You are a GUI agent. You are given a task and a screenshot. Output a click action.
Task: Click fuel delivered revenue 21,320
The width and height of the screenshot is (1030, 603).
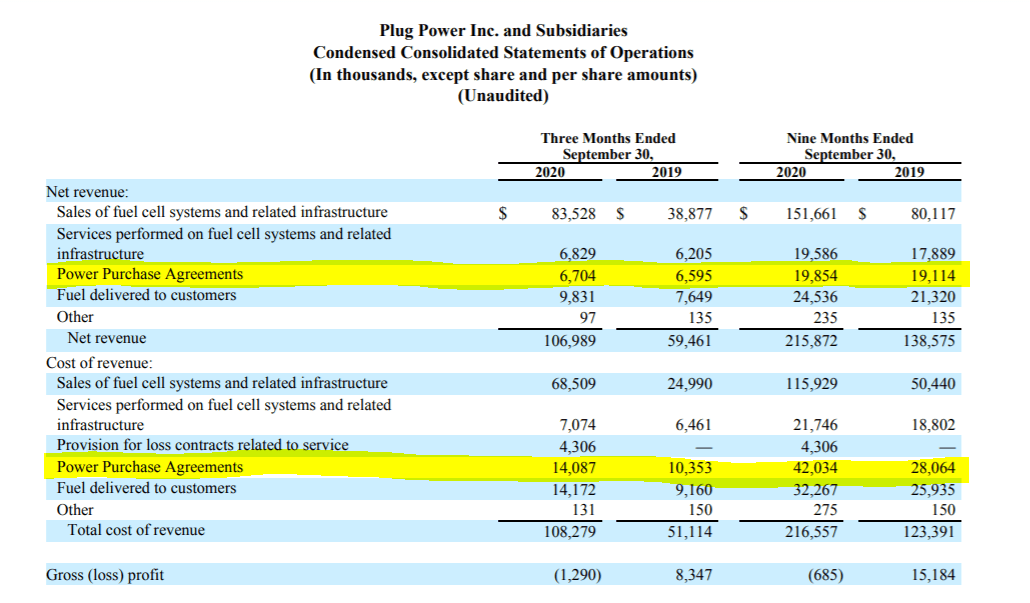point(933,296)
